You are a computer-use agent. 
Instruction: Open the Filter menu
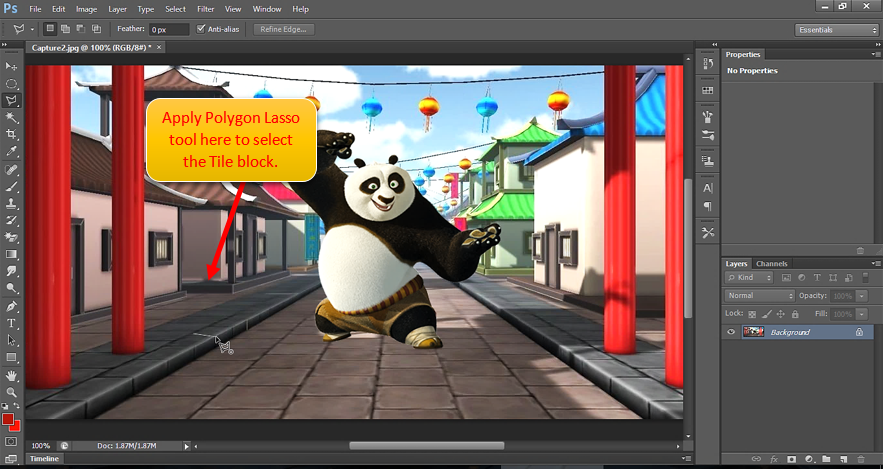206,9
